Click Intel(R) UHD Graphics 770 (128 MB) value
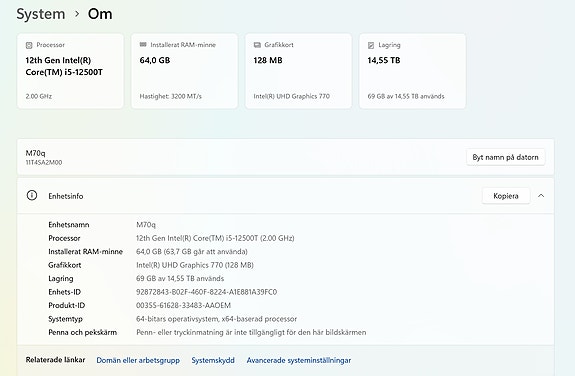 pos(195,265)
